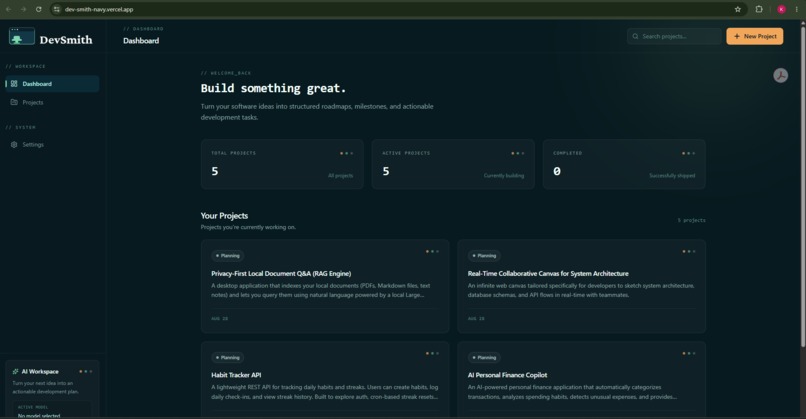The image size is (806, 419).
Task: Open Dashboard in the sidebar
Action: tap(52, 84)
